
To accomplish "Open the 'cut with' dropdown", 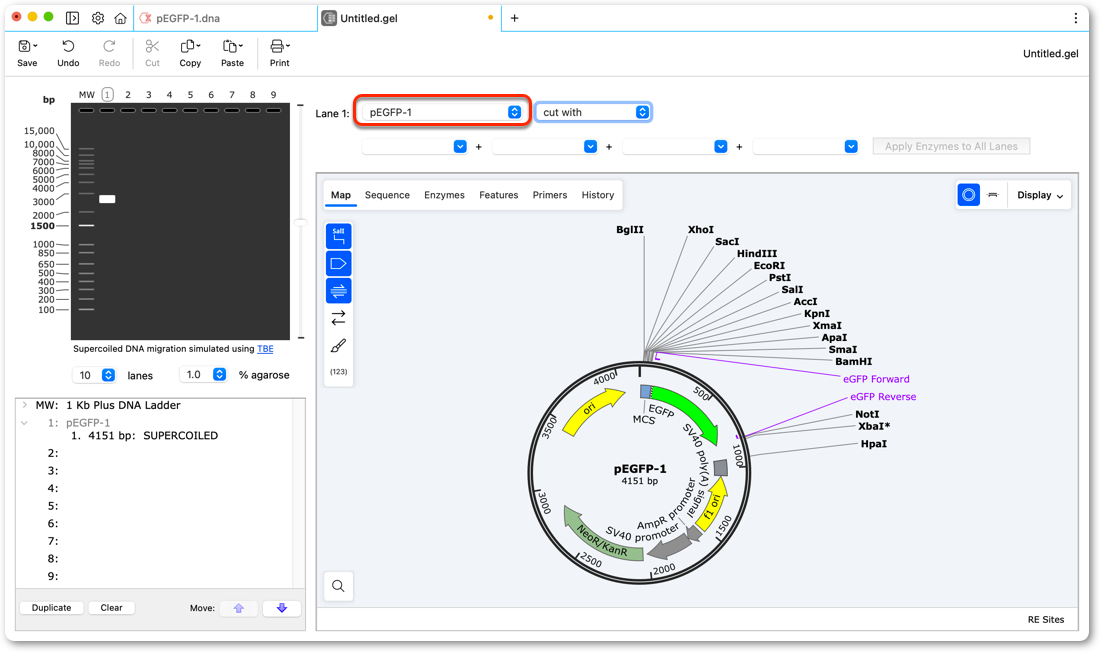I will [593, 112].
